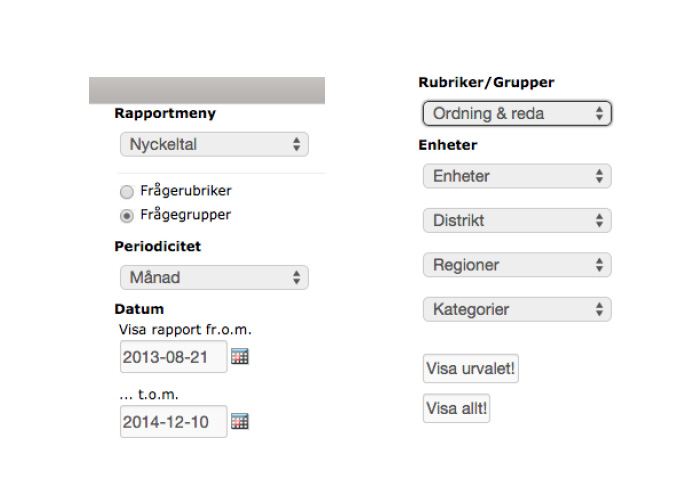The image size is (700, 502).
Task: Open the Kategorier dropdown
Action: pos(517,309)
